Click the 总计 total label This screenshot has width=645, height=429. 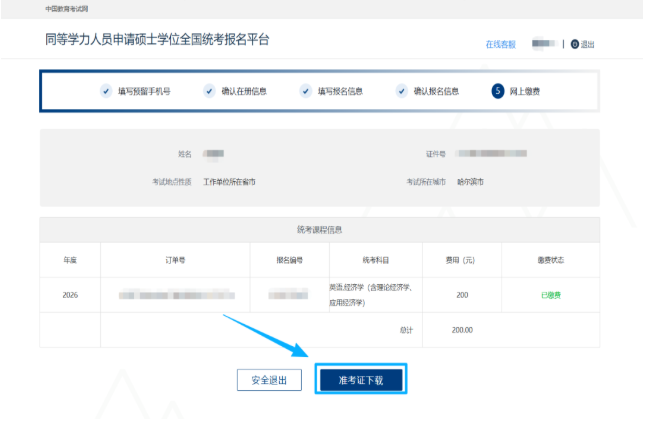coord(406,330)
